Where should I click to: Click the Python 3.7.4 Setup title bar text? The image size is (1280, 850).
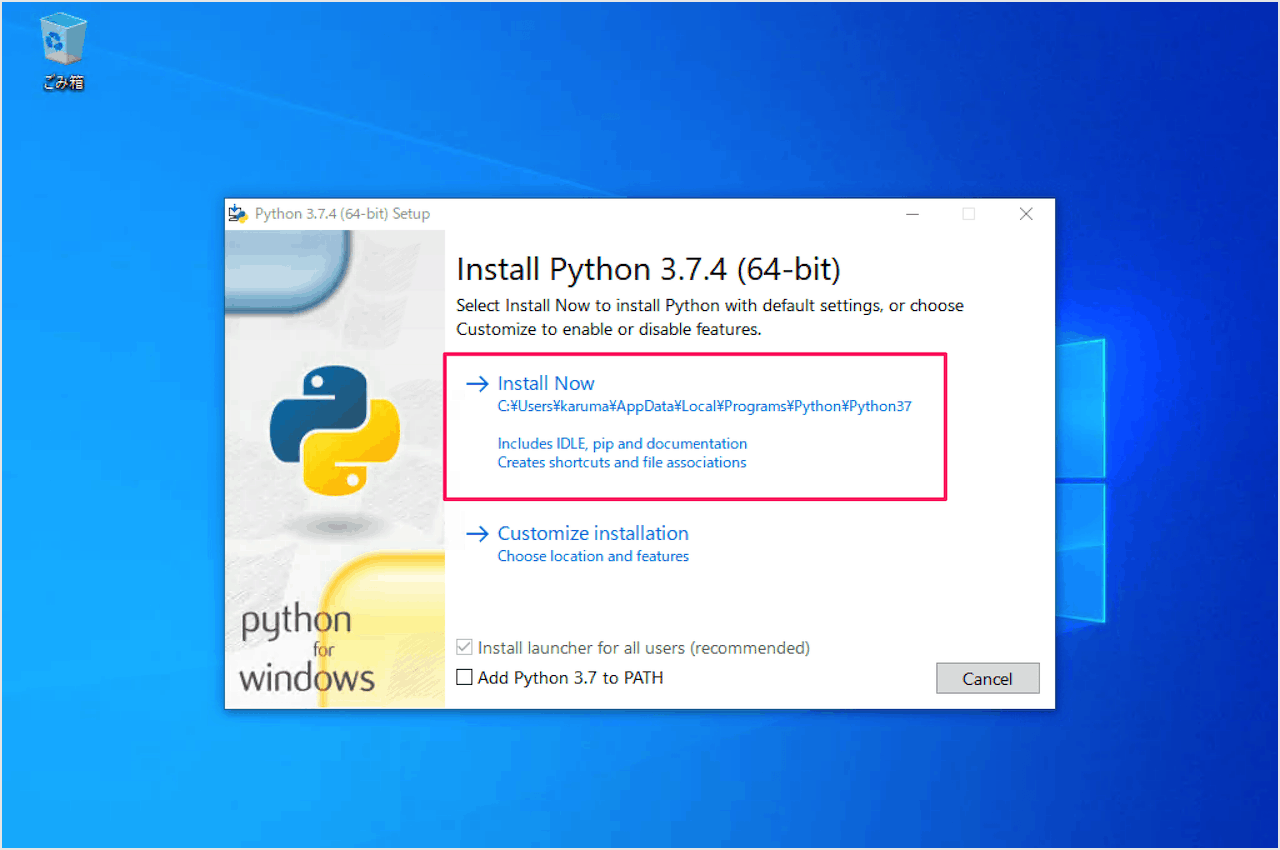pos(342,213)
